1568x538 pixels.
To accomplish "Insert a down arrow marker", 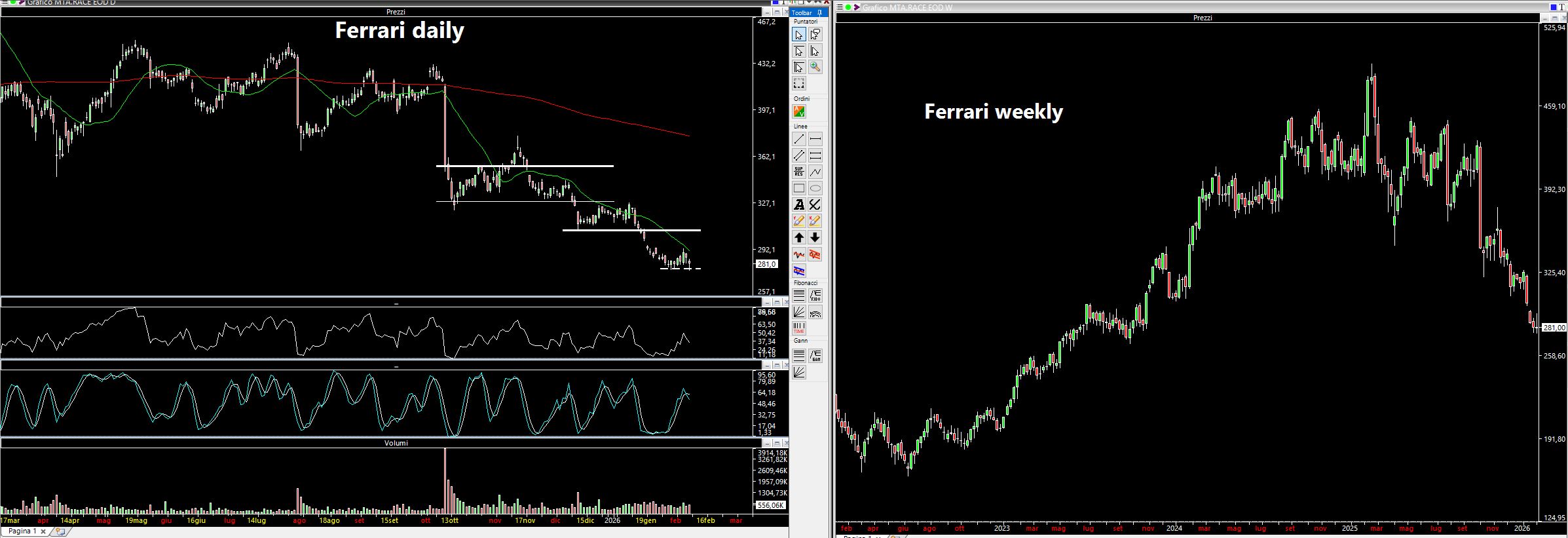I will coord(815,237).
